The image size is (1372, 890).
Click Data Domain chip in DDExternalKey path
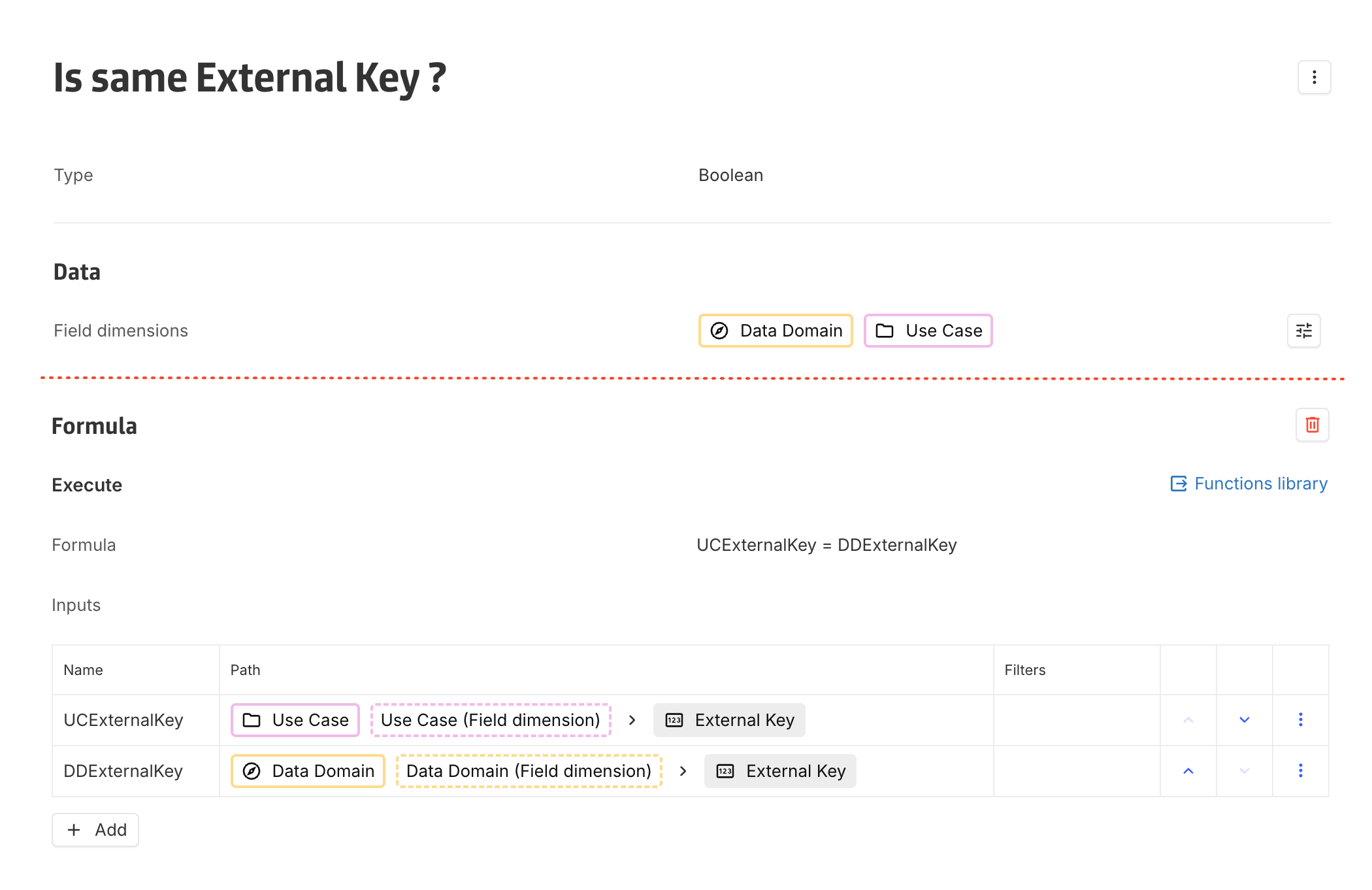308,771
